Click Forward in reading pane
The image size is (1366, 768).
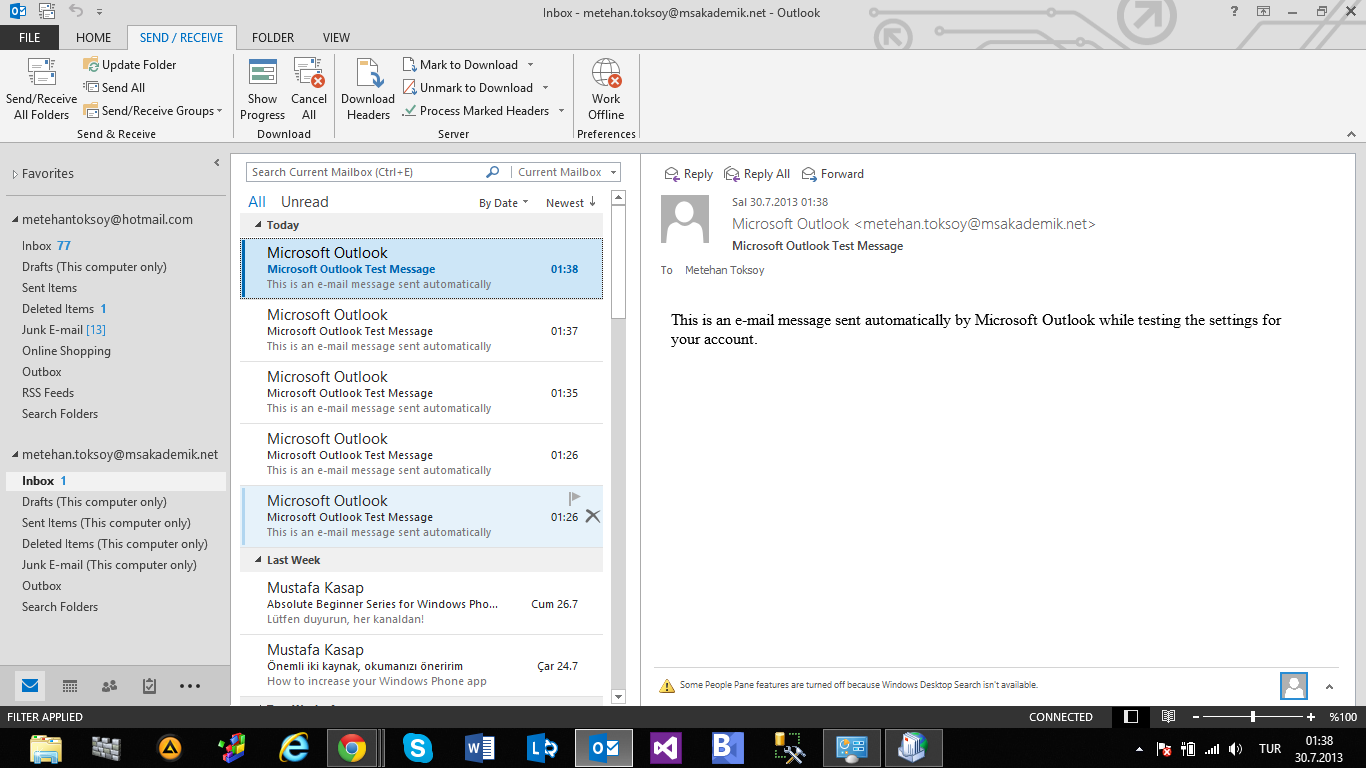click(x=833, y=174)
